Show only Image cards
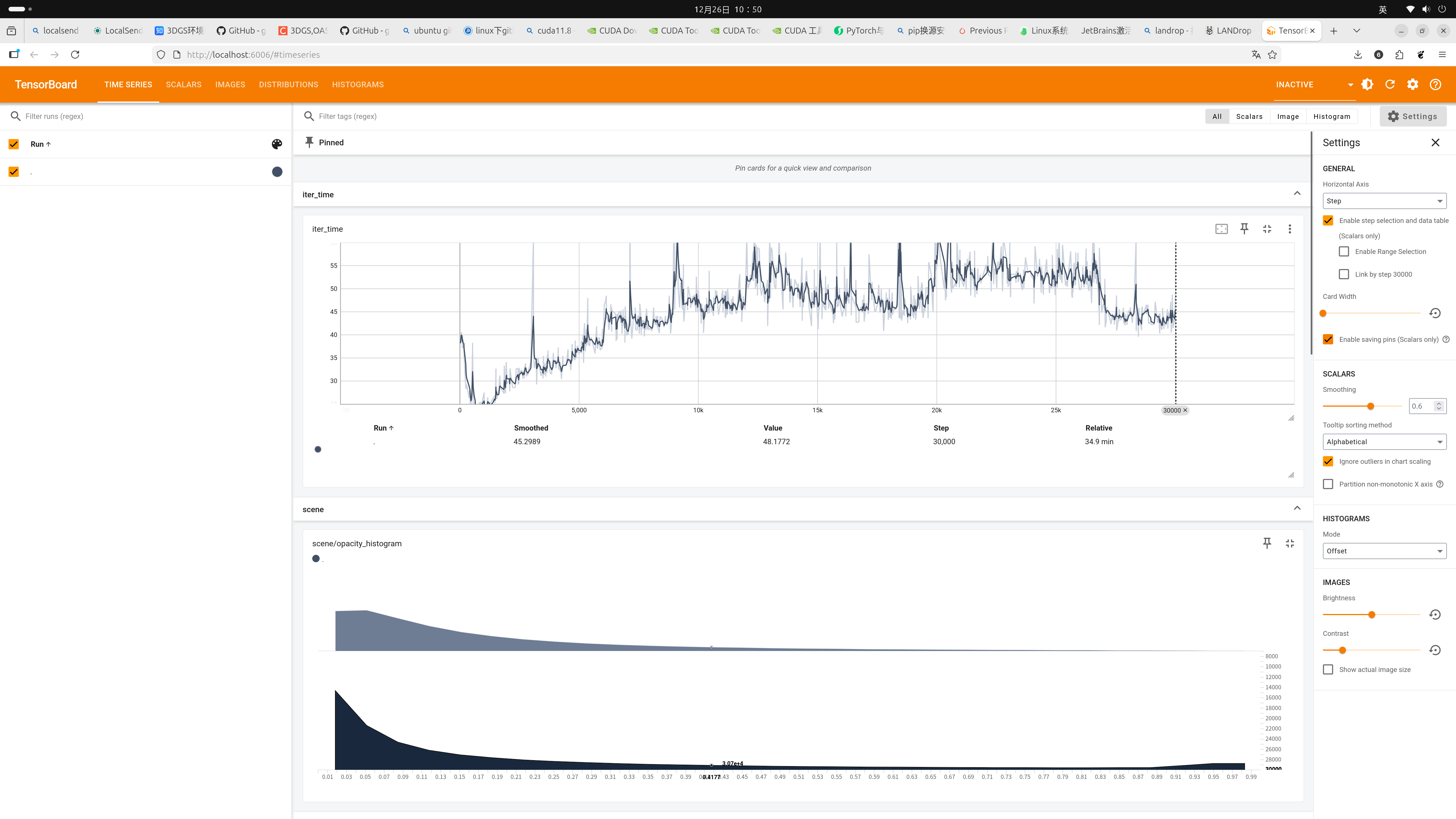This screenshot has width=1456, height=819. point(1288,116)
